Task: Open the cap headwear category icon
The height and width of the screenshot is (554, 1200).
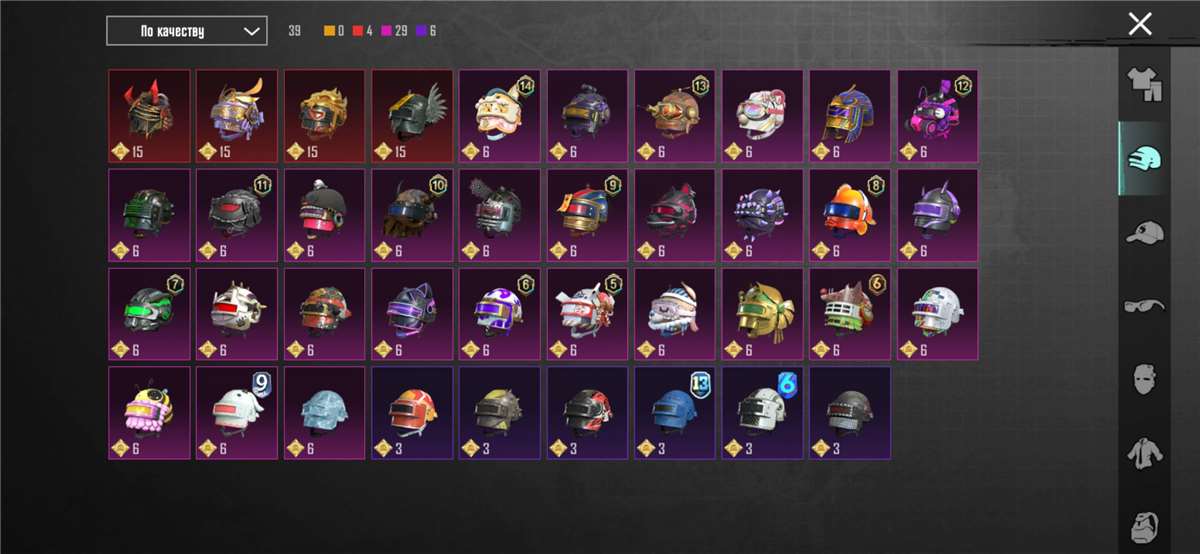Action: pos(1144,234)
